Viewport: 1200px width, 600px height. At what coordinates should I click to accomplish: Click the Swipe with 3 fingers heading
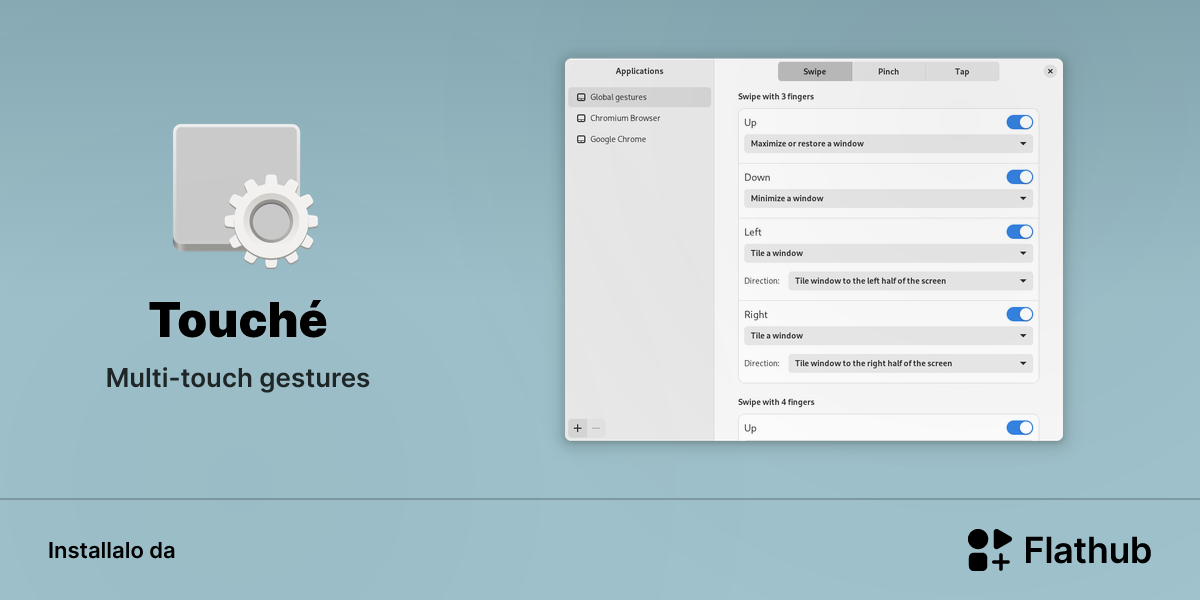[x=776, y=97]
